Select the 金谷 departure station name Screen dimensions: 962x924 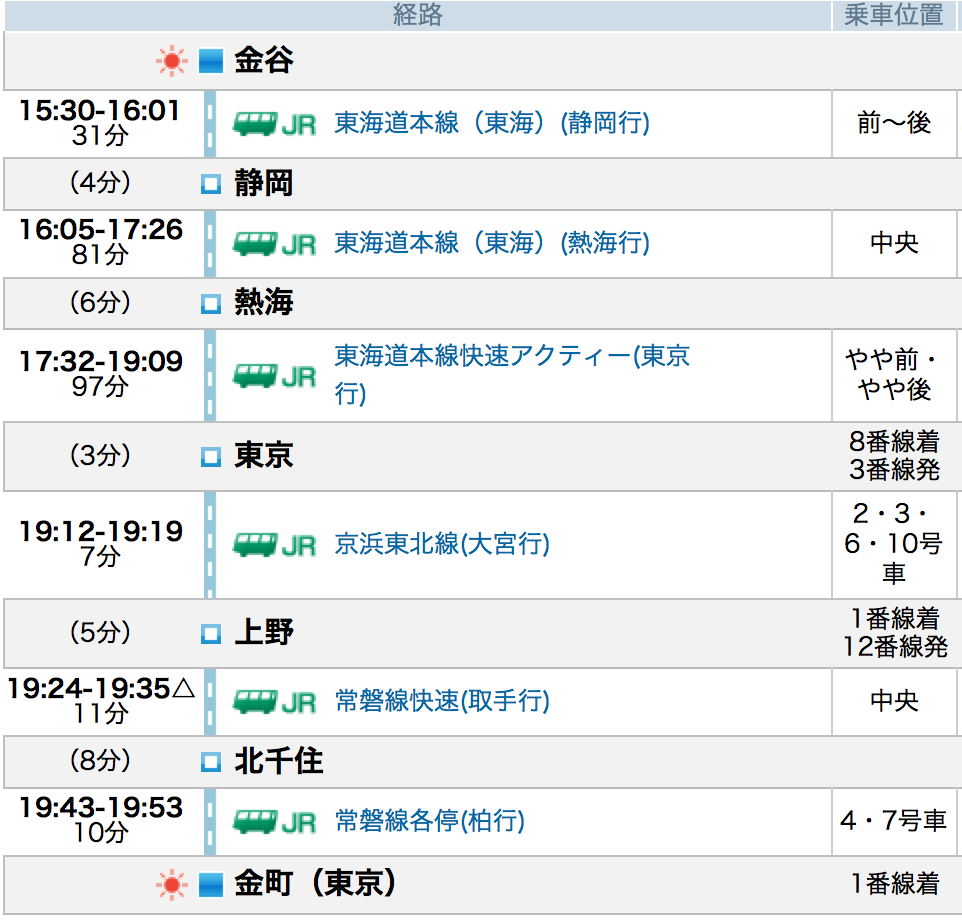click(264, 61)
